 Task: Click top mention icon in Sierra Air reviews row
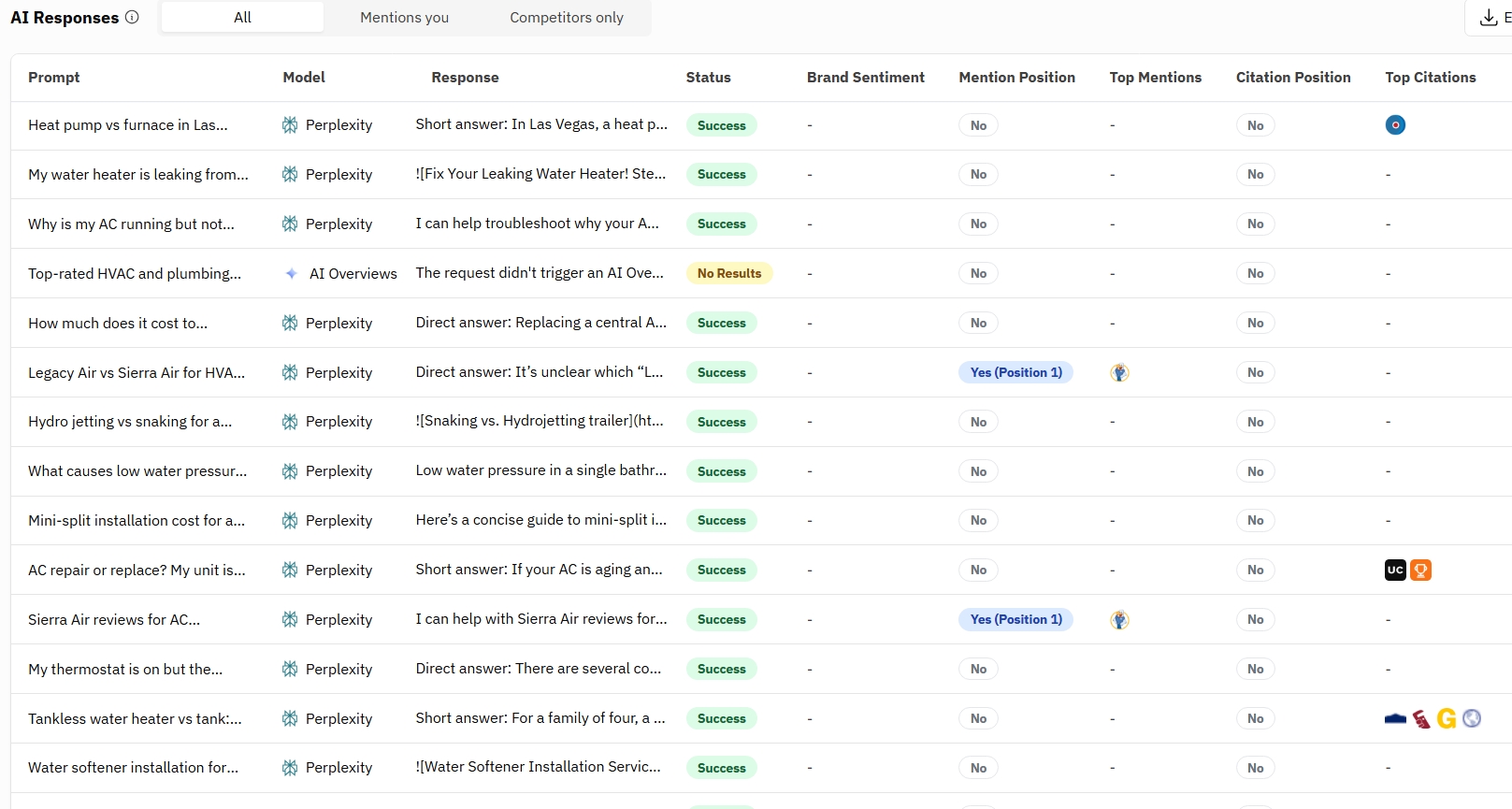pyautogui.click(x=1119, y=619)
